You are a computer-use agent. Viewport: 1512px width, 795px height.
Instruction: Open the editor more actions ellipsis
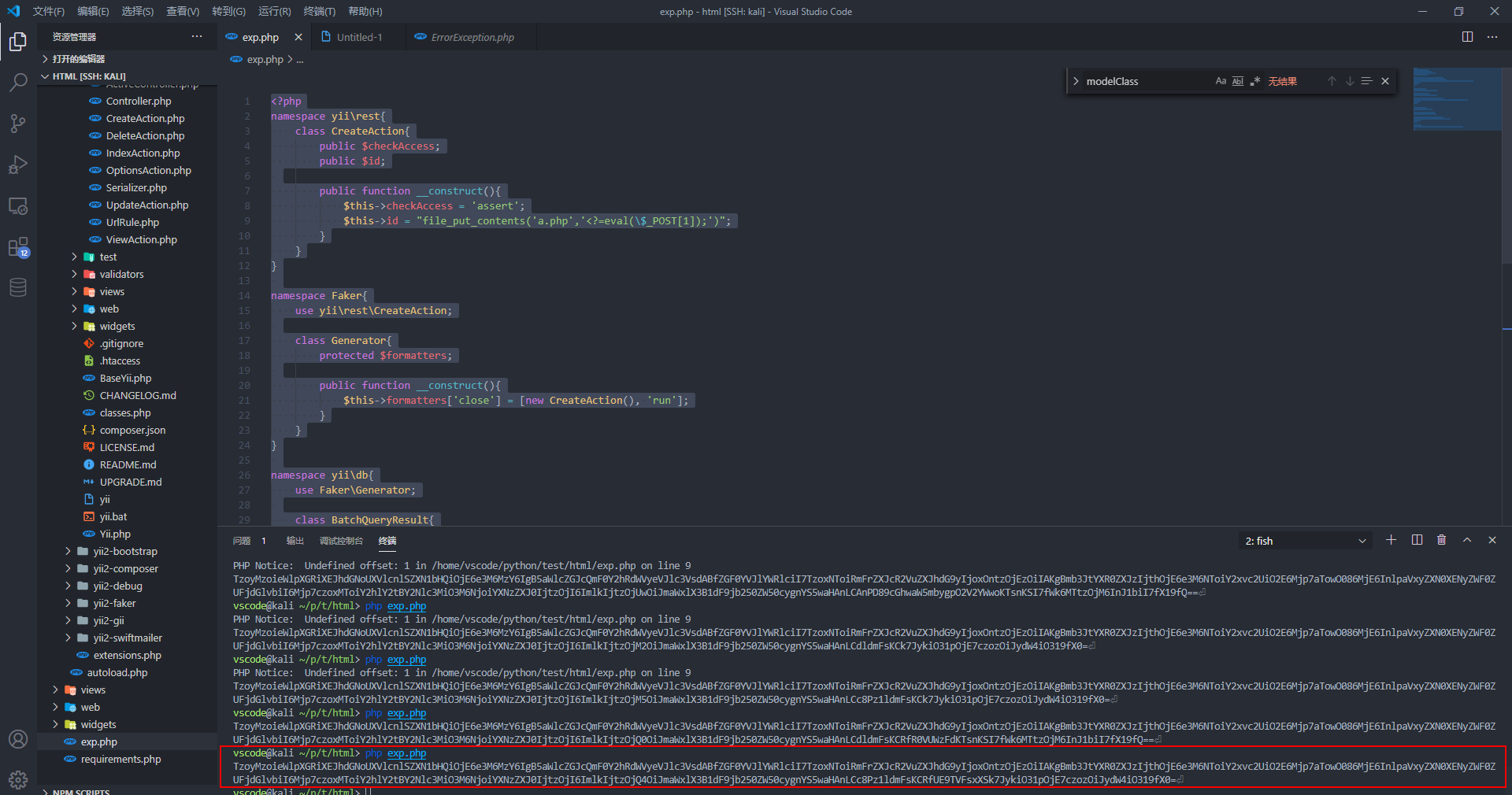pos(1492,37)
